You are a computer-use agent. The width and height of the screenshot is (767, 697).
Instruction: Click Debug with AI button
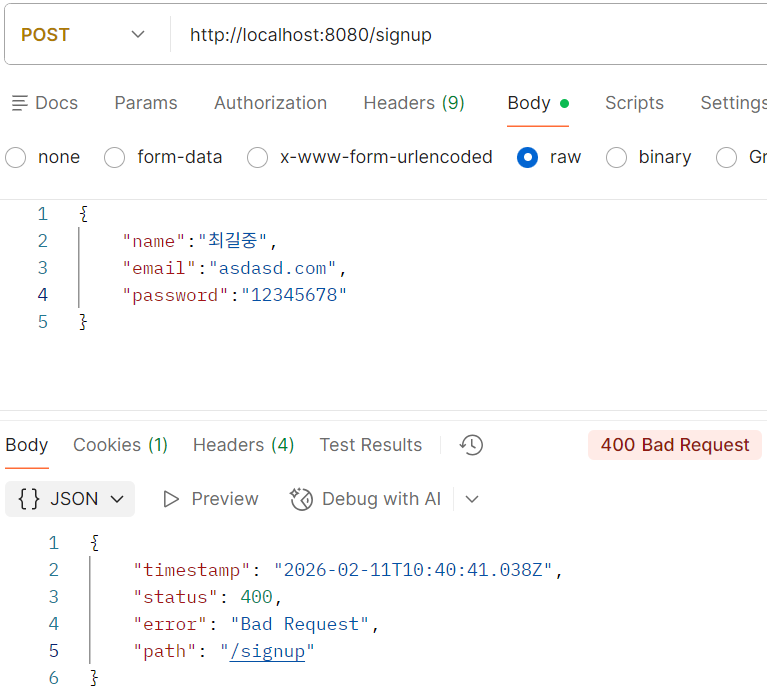click(365, 499)
